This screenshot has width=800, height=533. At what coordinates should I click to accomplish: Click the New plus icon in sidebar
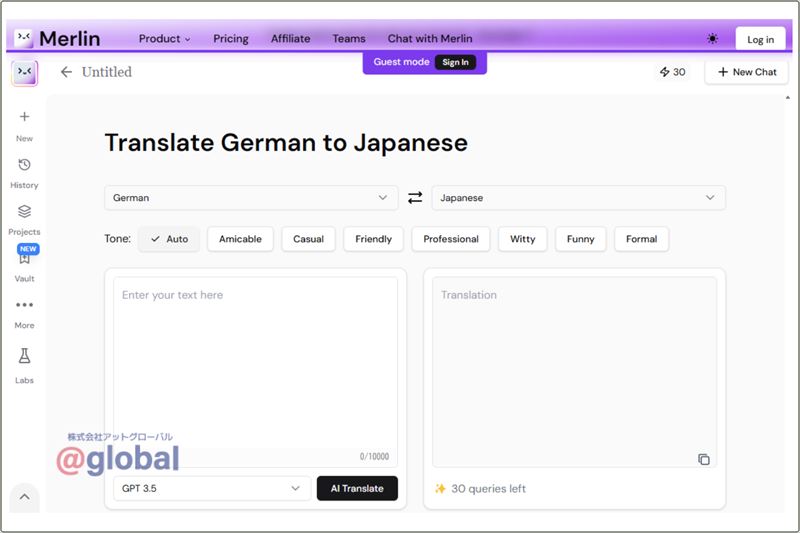(x=24, y=117)
